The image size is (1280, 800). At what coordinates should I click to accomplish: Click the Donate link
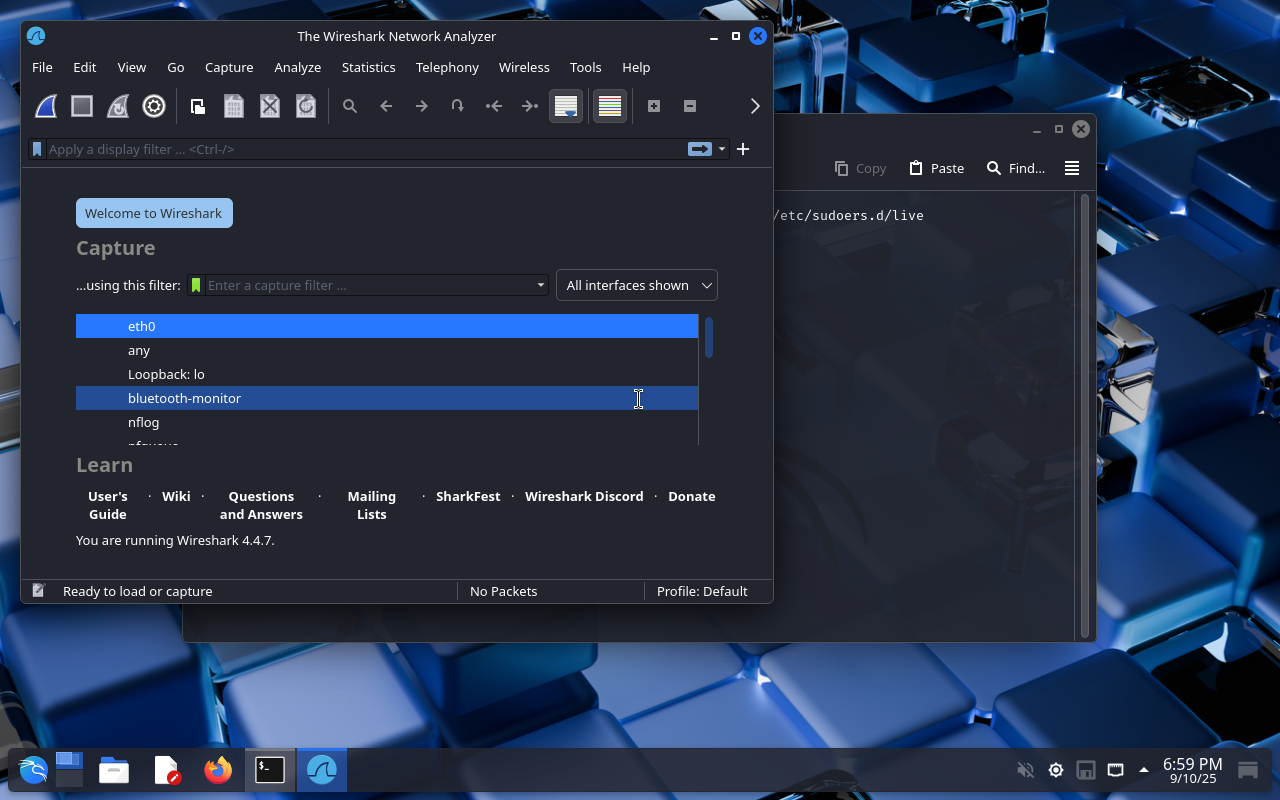(692, 496)
